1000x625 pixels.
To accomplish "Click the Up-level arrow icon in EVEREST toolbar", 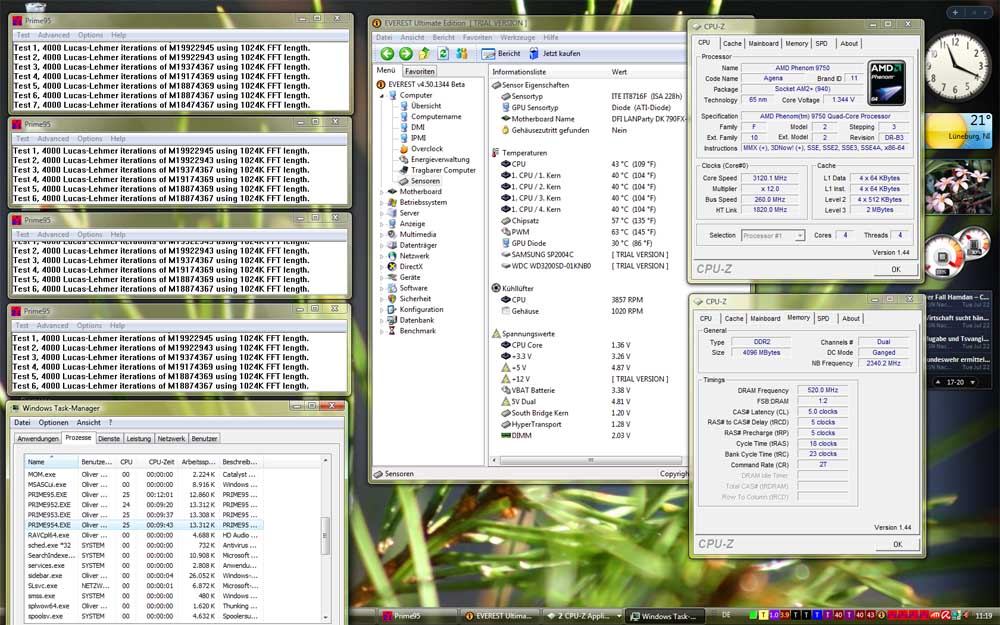I will click(x=424, y=54).
